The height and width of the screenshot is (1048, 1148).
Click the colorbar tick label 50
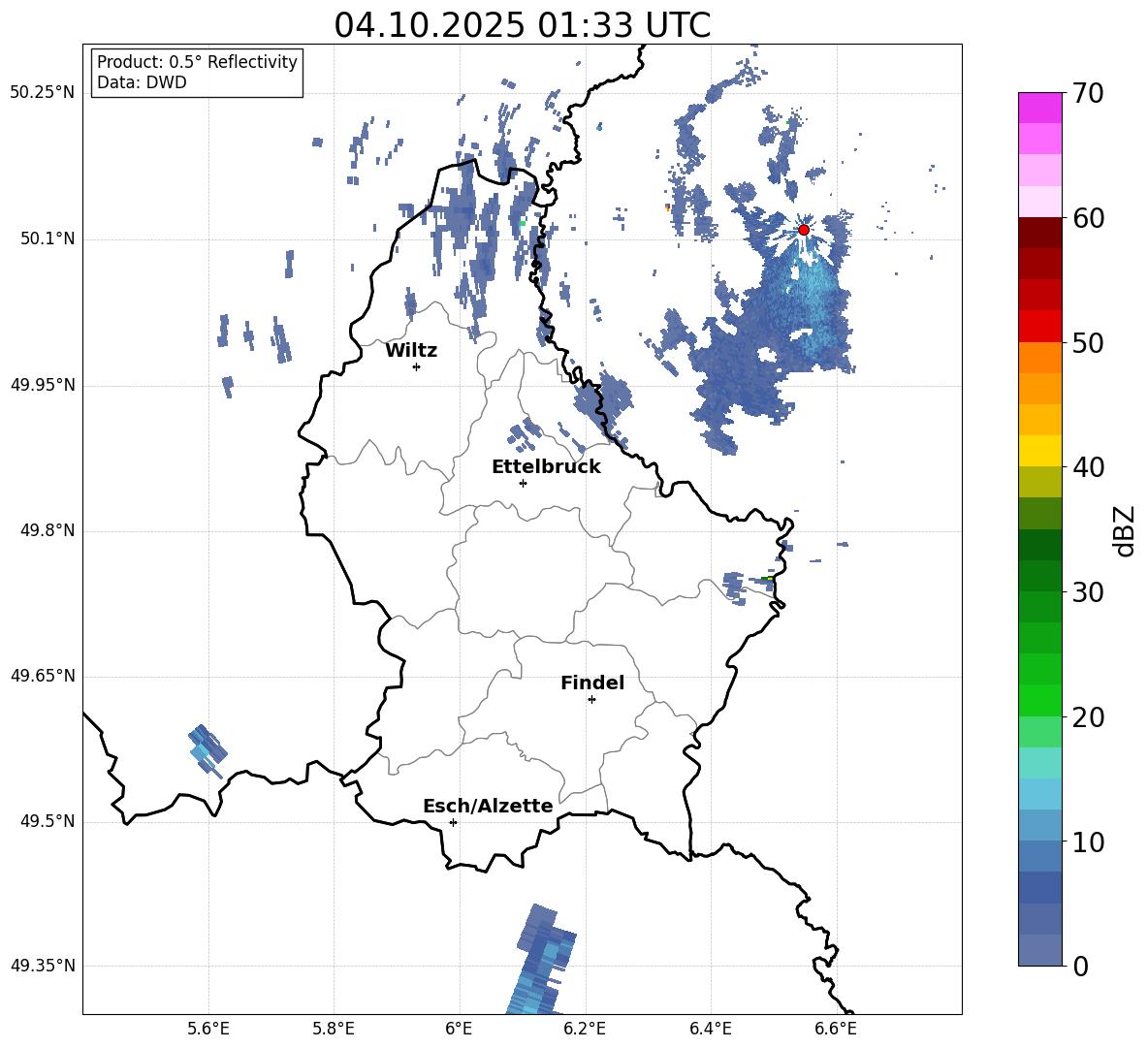pos(1088,343)
